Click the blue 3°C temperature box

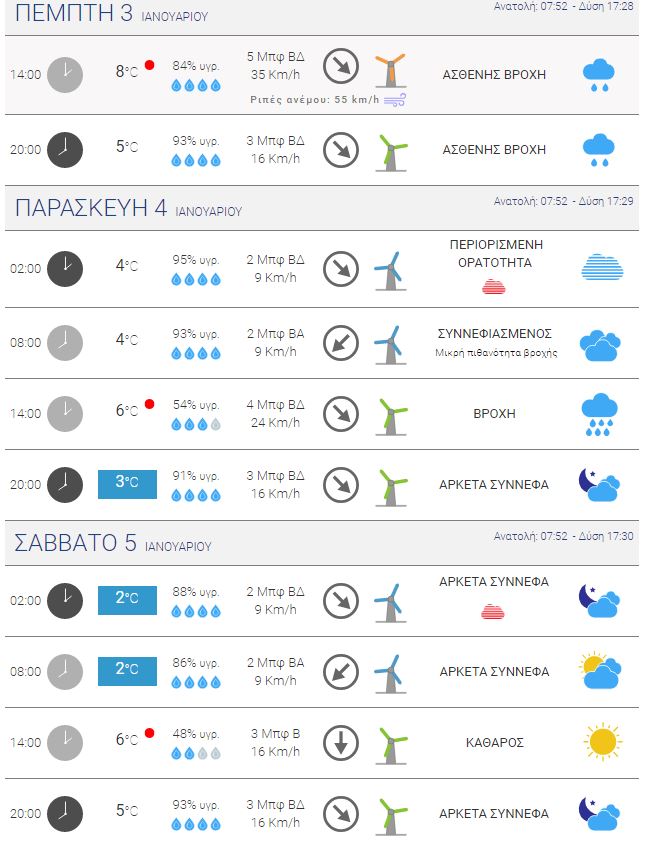[x=127, y=484]
